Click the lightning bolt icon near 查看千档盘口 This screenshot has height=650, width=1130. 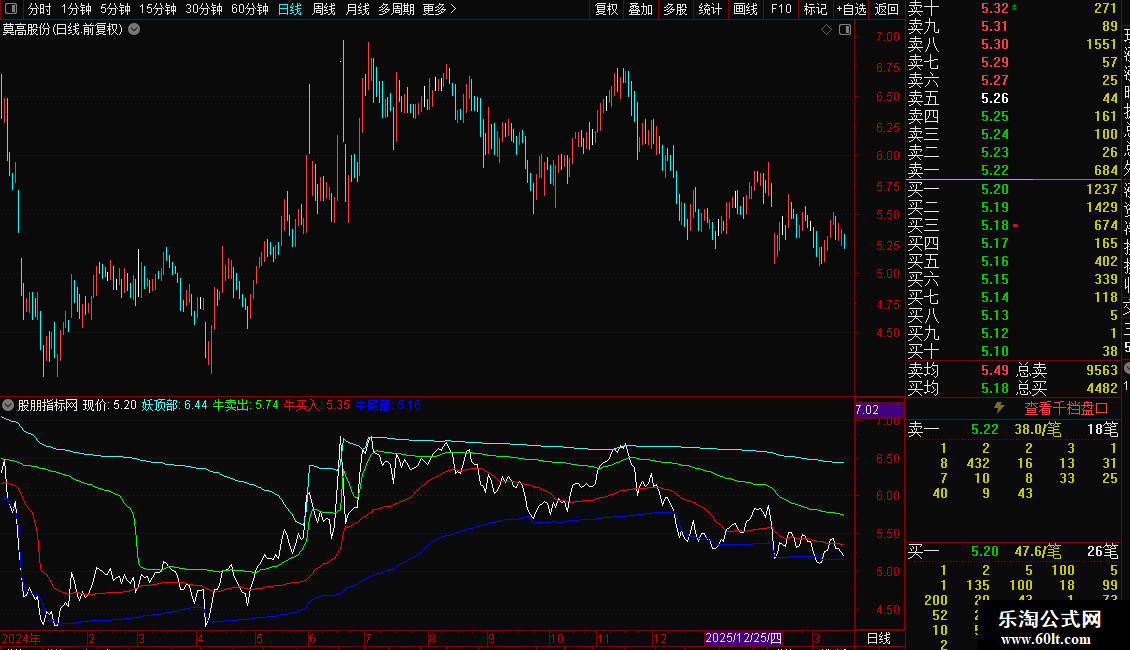(x=999, y=408)
